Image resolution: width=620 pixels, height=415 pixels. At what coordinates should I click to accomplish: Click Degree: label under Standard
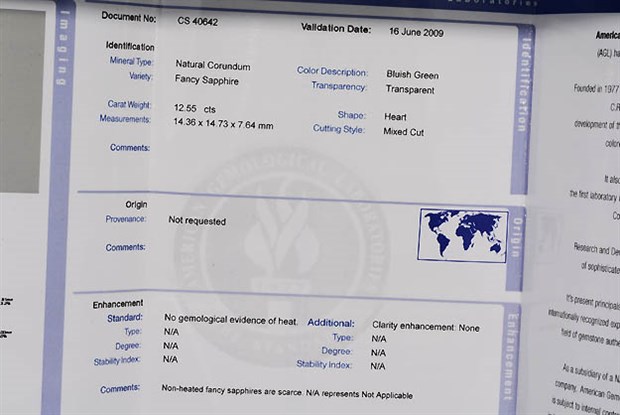point(128,345)
